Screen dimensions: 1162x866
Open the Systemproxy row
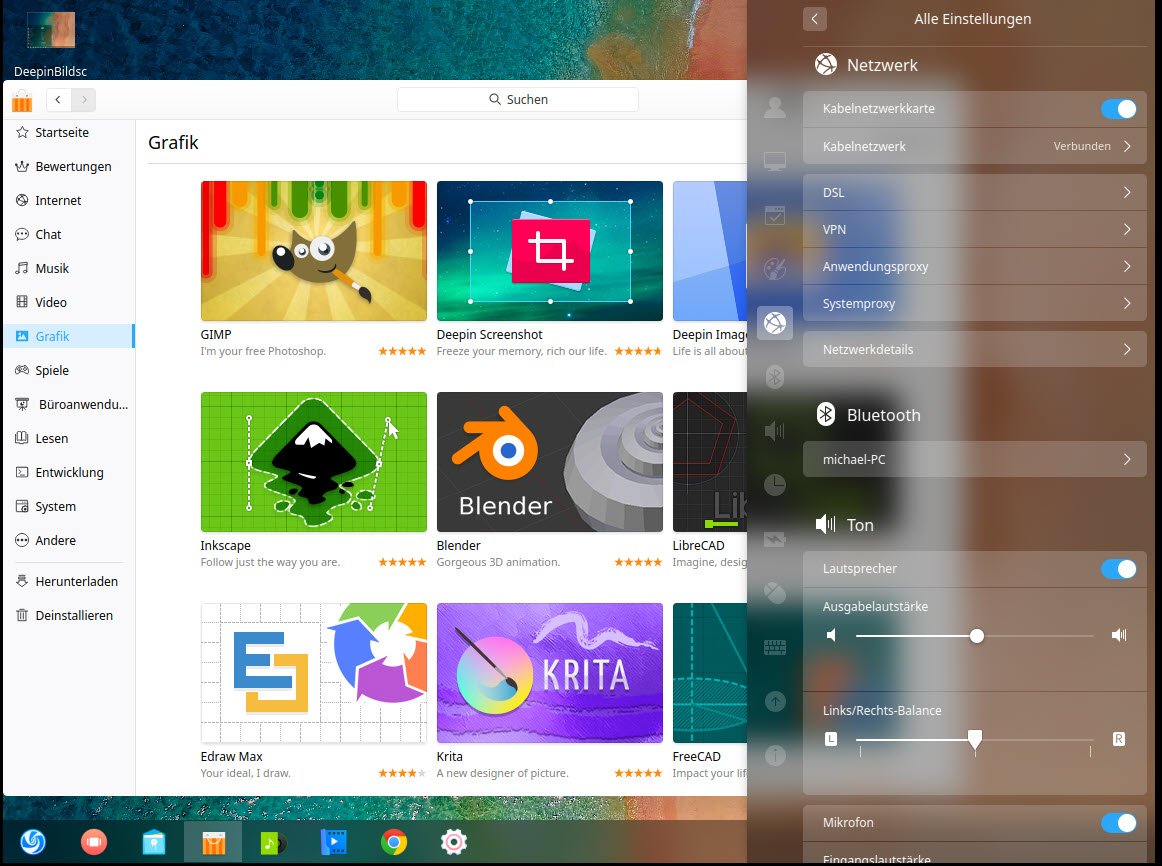pyautogui.click(x=975, y=304)
